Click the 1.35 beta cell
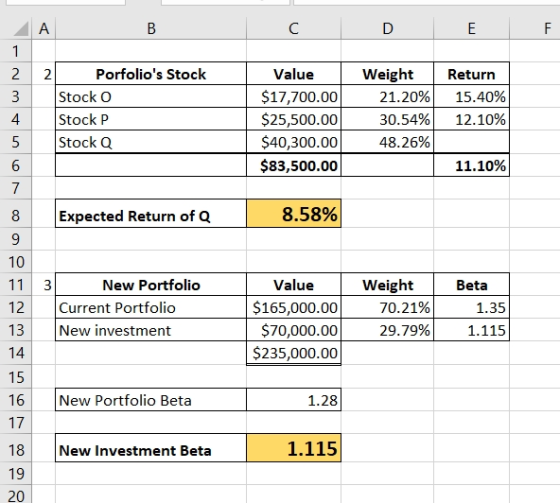The width and height of the screenshot is (560, 503). pos(471,307)
